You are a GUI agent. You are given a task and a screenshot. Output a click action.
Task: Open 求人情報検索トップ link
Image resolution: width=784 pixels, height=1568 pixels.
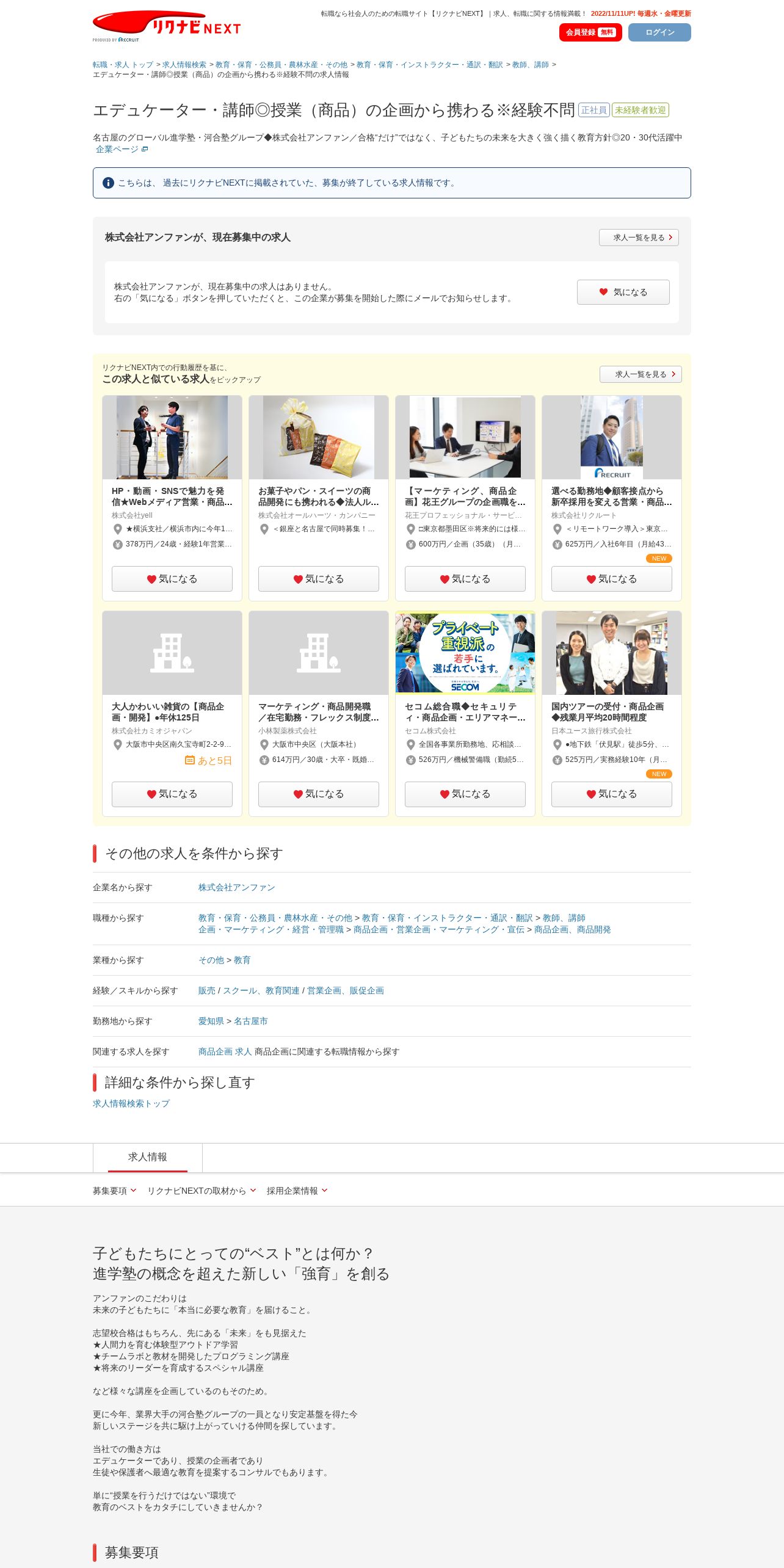[x=131, y=1103]
